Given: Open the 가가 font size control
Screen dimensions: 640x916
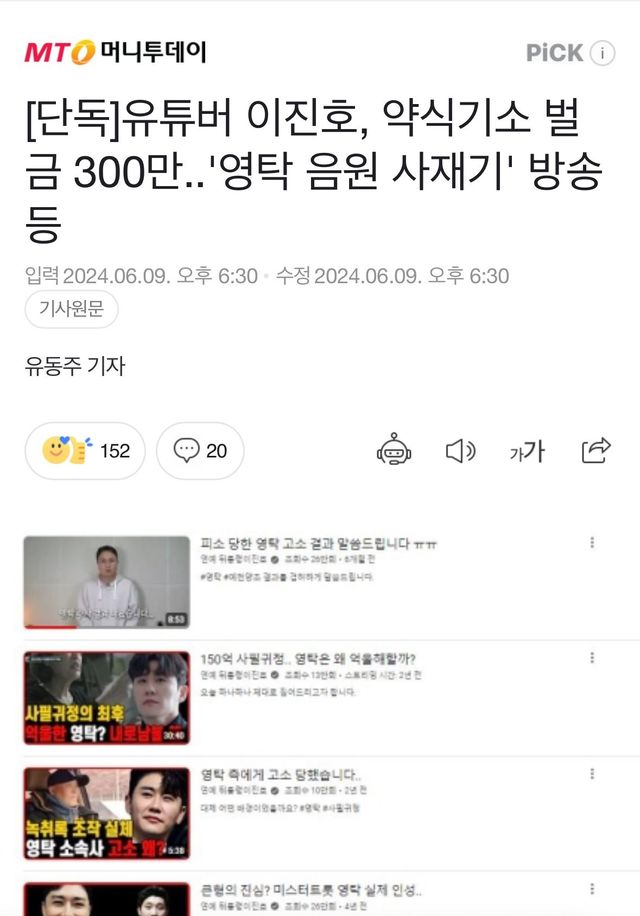Looking at the screenshot, I should coord(527,451).
